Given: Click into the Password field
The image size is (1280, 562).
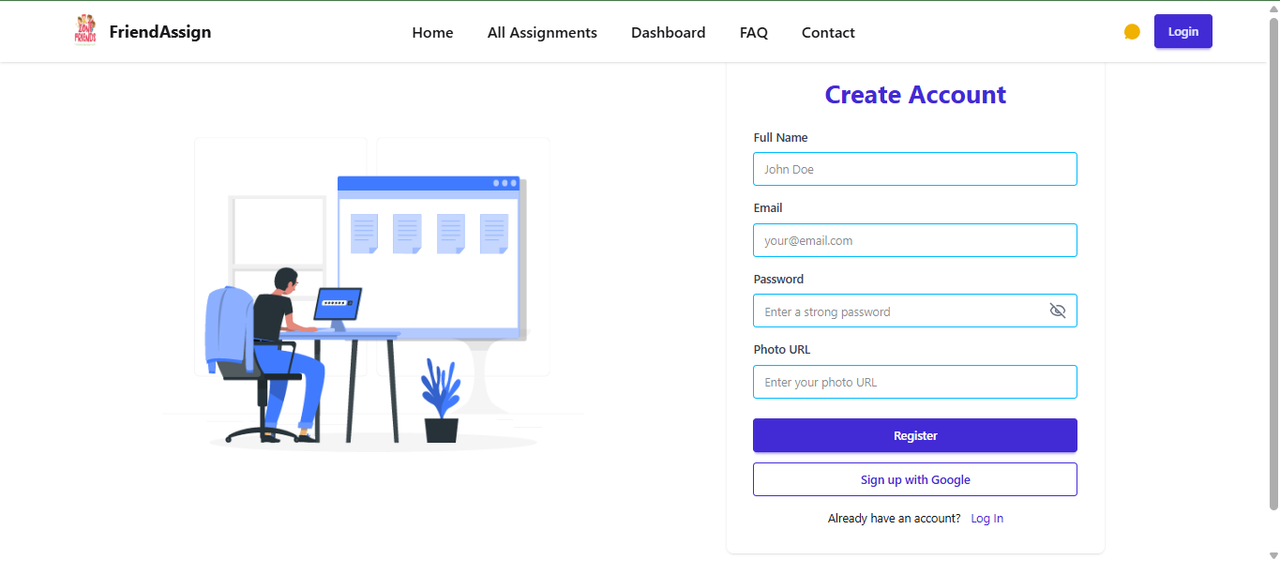Looking at the screenshot, I should coord(915,311).
